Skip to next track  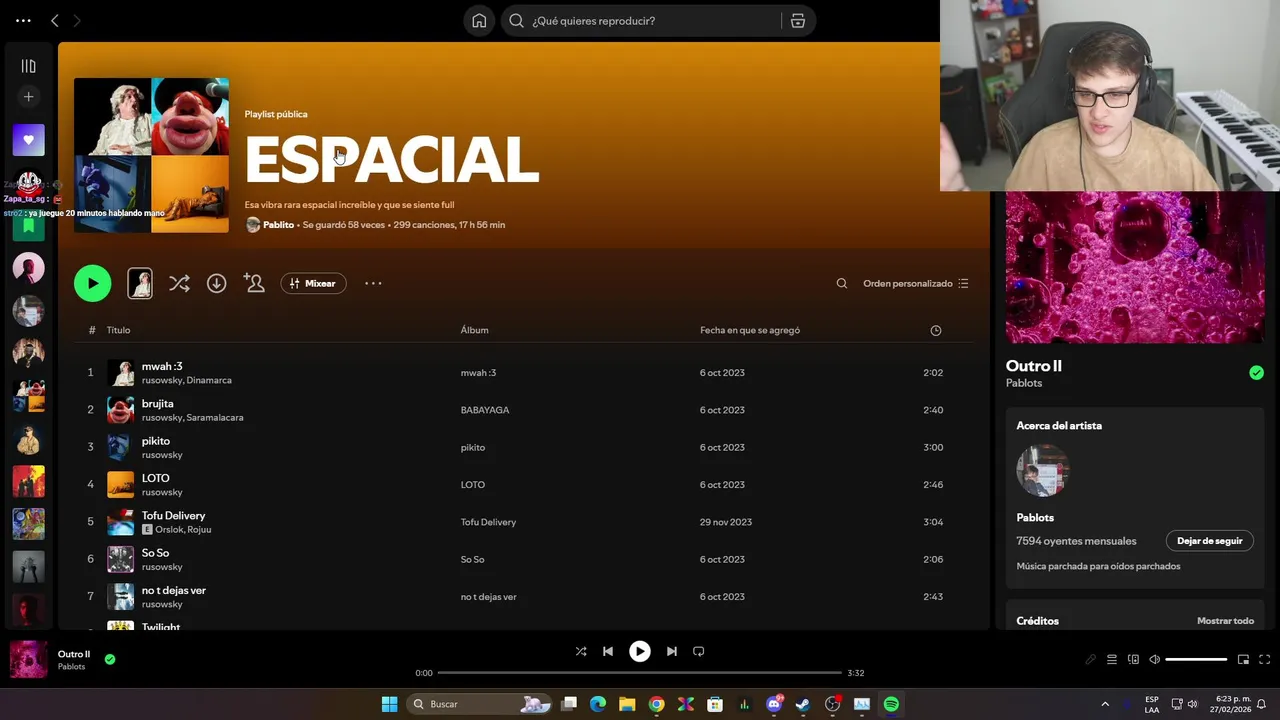pos(672,651)
